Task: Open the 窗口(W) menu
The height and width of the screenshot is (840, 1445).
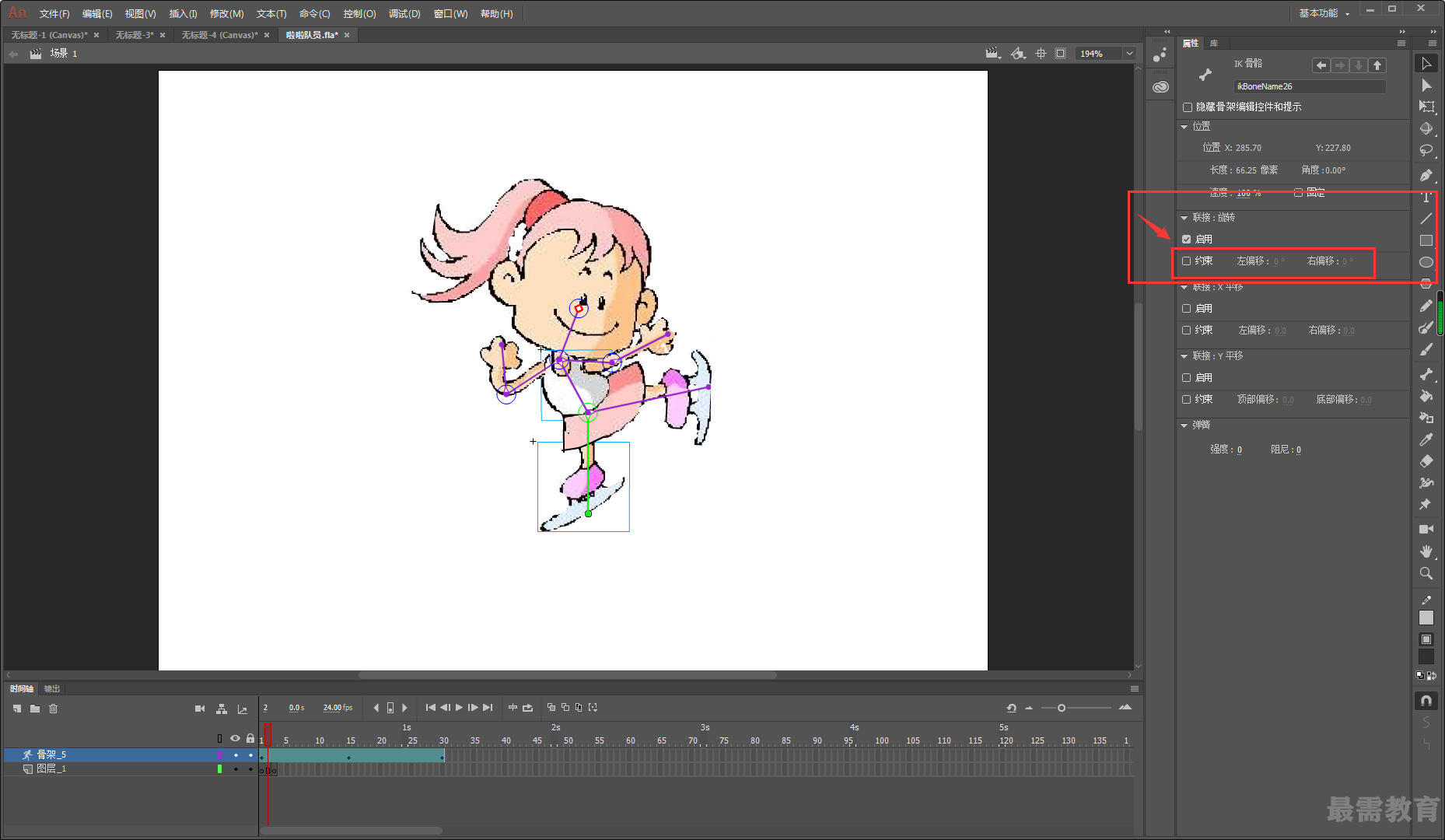Action: tap(451, 14)
